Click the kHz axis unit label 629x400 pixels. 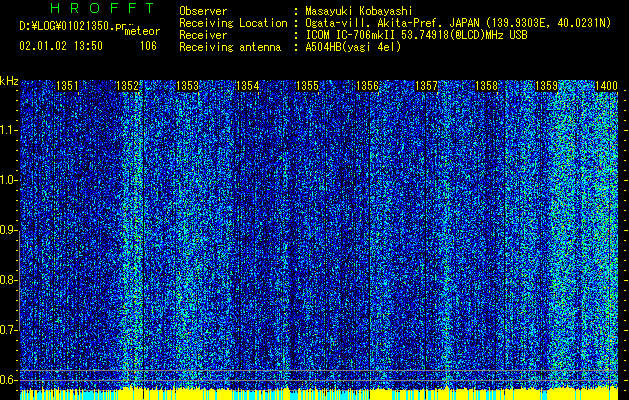tap(9, 81)
